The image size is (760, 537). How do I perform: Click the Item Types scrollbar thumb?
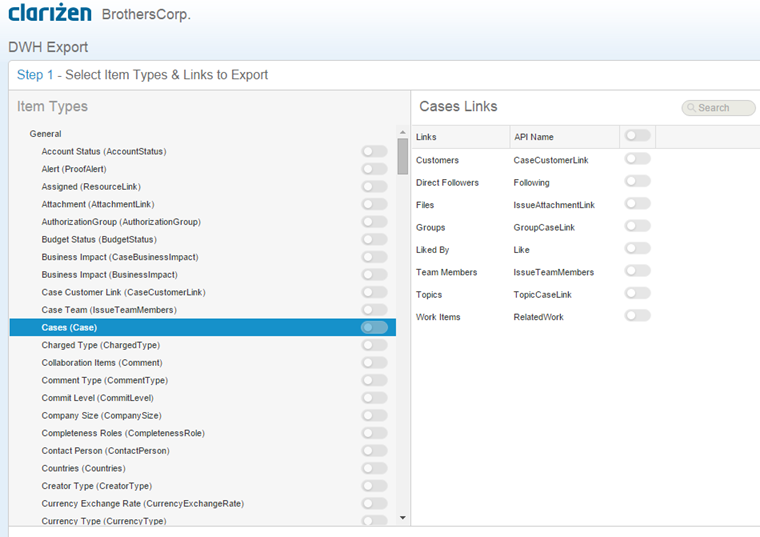pyautogui.click(x=402, y=156)
